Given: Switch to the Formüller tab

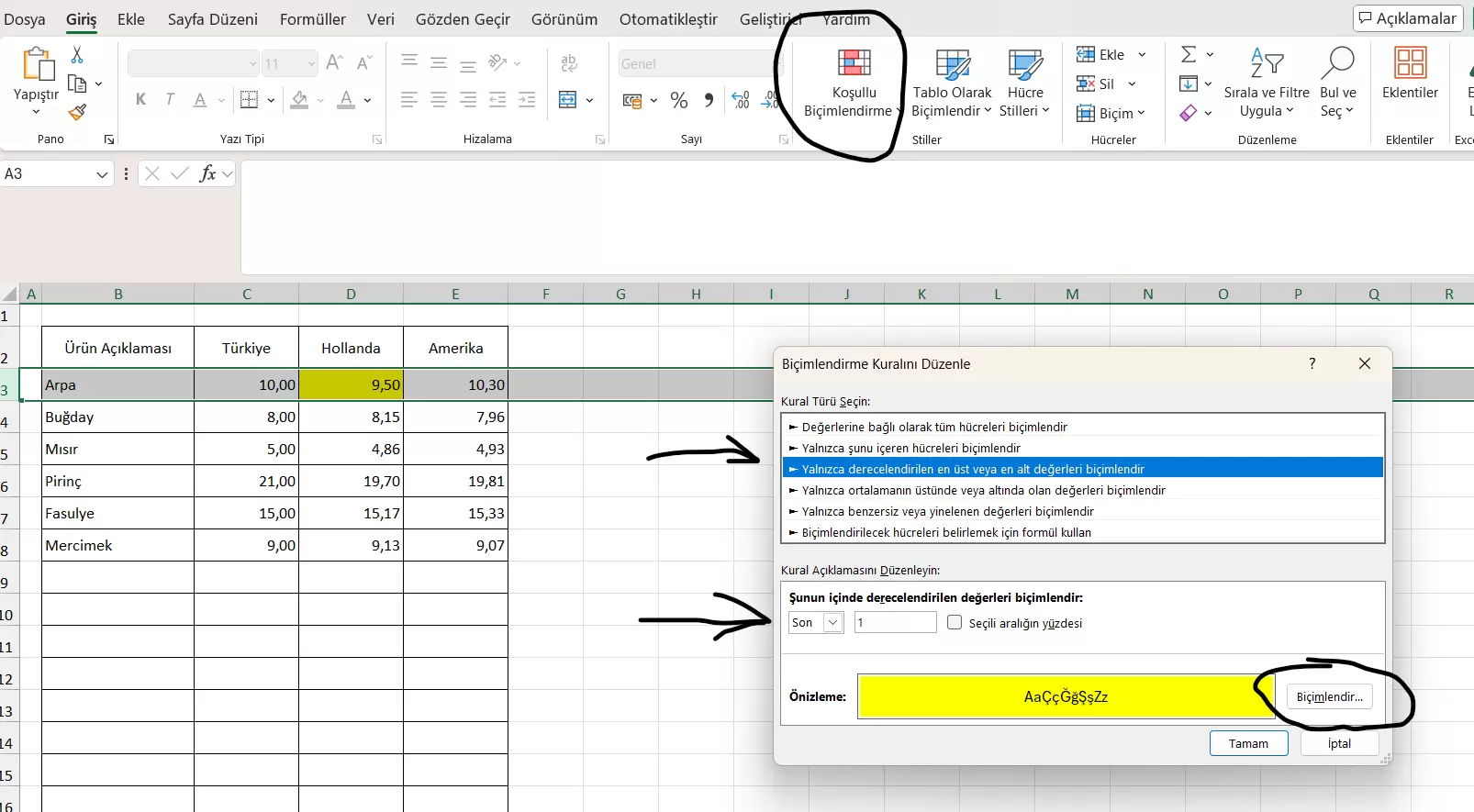Looking at the screenshot, I should click(x=313, y=19).
